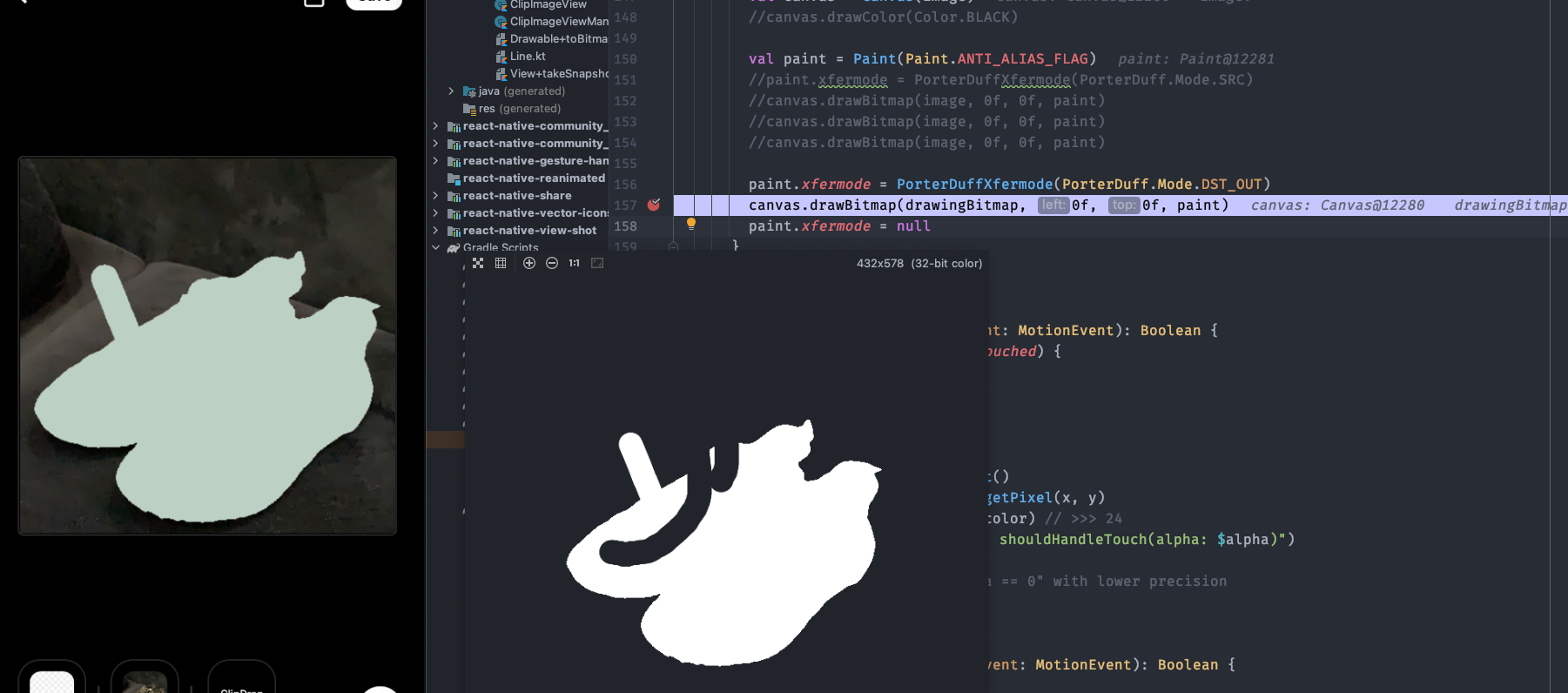Click the class icon beside ClipImageViewMan
Screen dimensions: 1568x693
[x=501, y=22]
